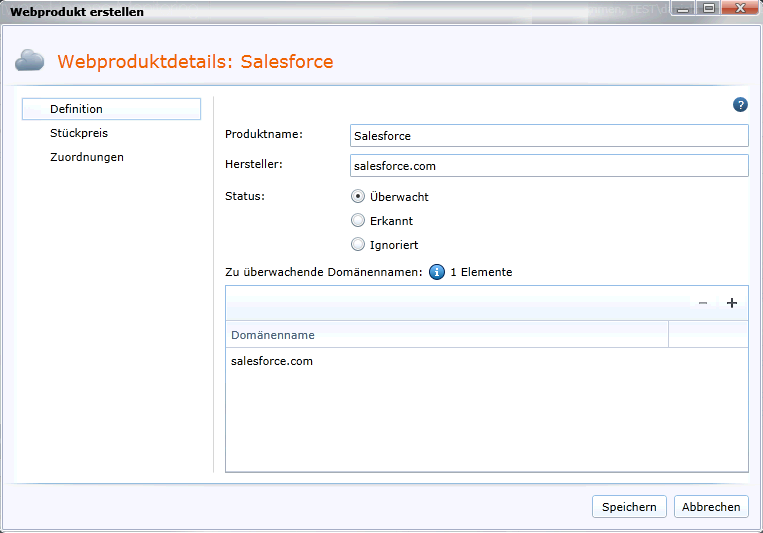Select the Erkannt status option
Viewport: 763px width, 533px height.
pyautogui.click(x=358, y=221)
